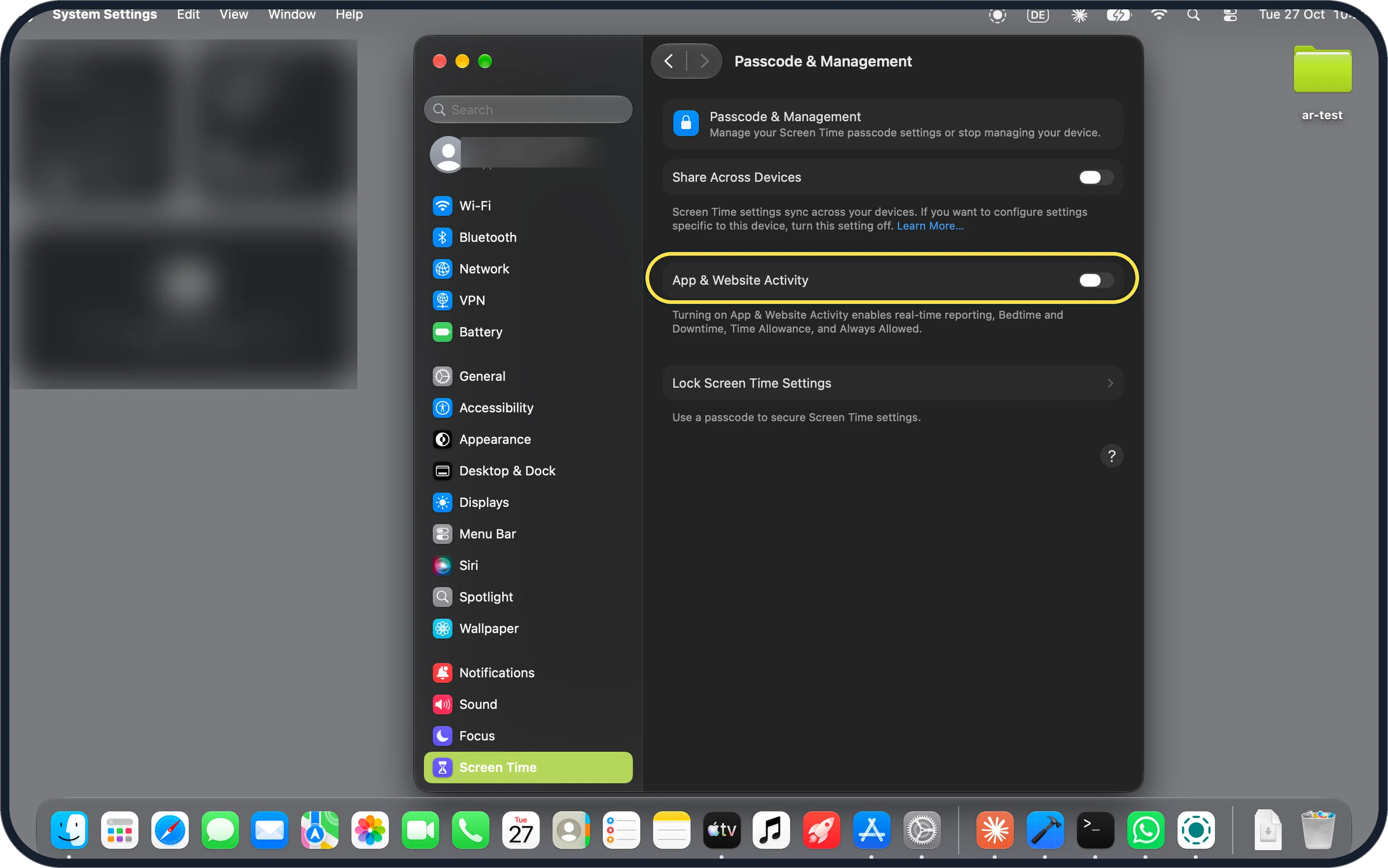Open the System Settings app menu
Screen dimensions: 1388x868
104,14
